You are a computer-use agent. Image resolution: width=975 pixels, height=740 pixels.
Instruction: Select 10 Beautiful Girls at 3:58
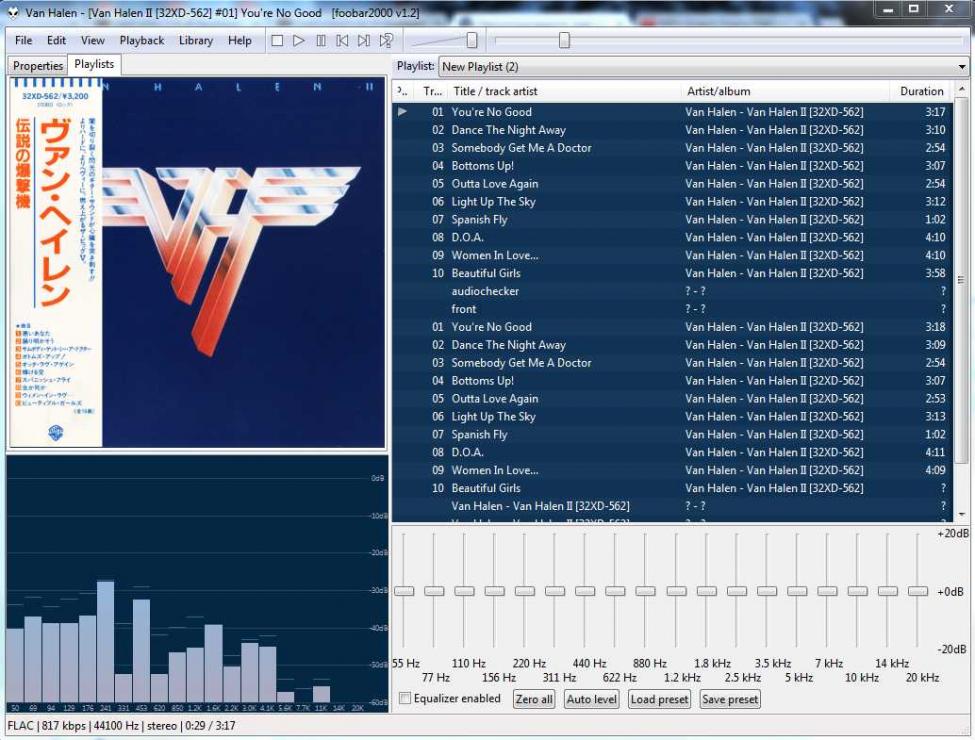[x=672, y=274]
